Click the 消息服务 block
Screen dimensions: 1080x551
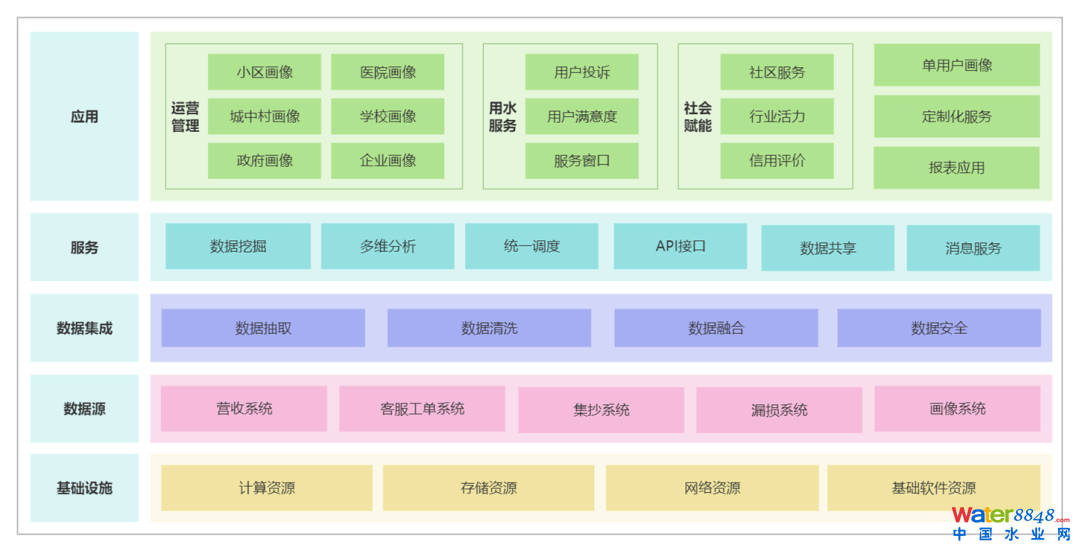click(972, 248)
